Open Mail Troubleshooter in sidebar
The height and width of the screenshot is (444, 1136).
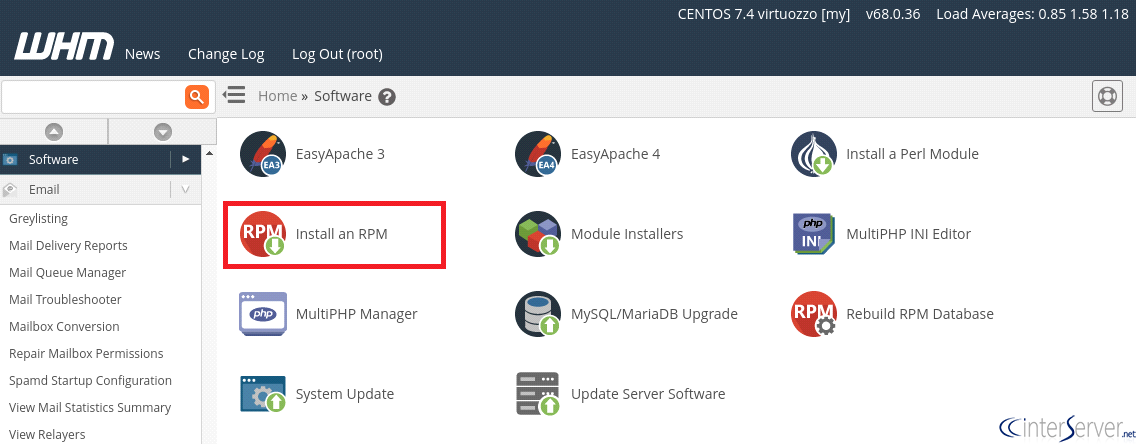coord(65,299)
